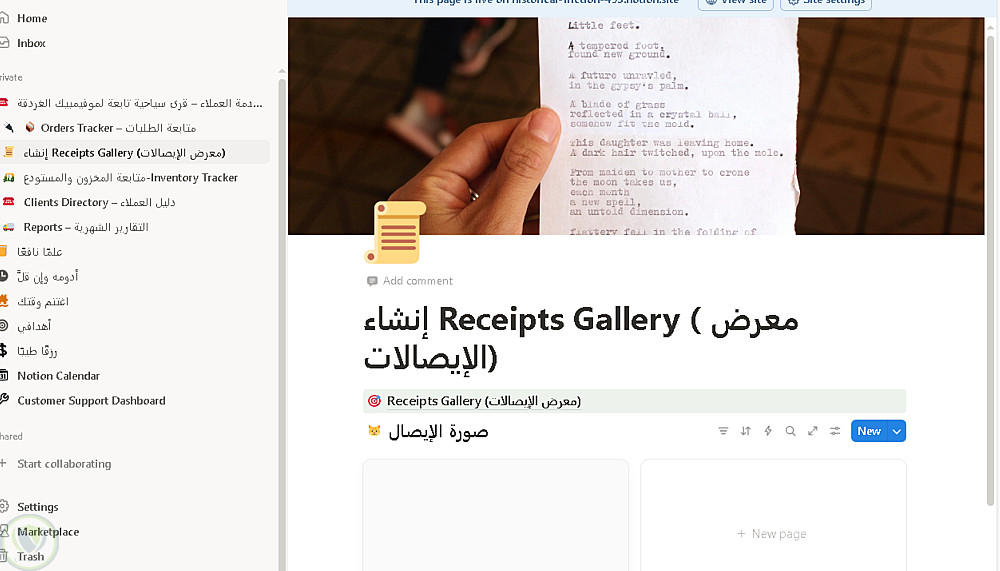The height and width of the screenshot is (571, 1000).
Task: Open the Trash from sidebar
Action: tap(31, 557)
